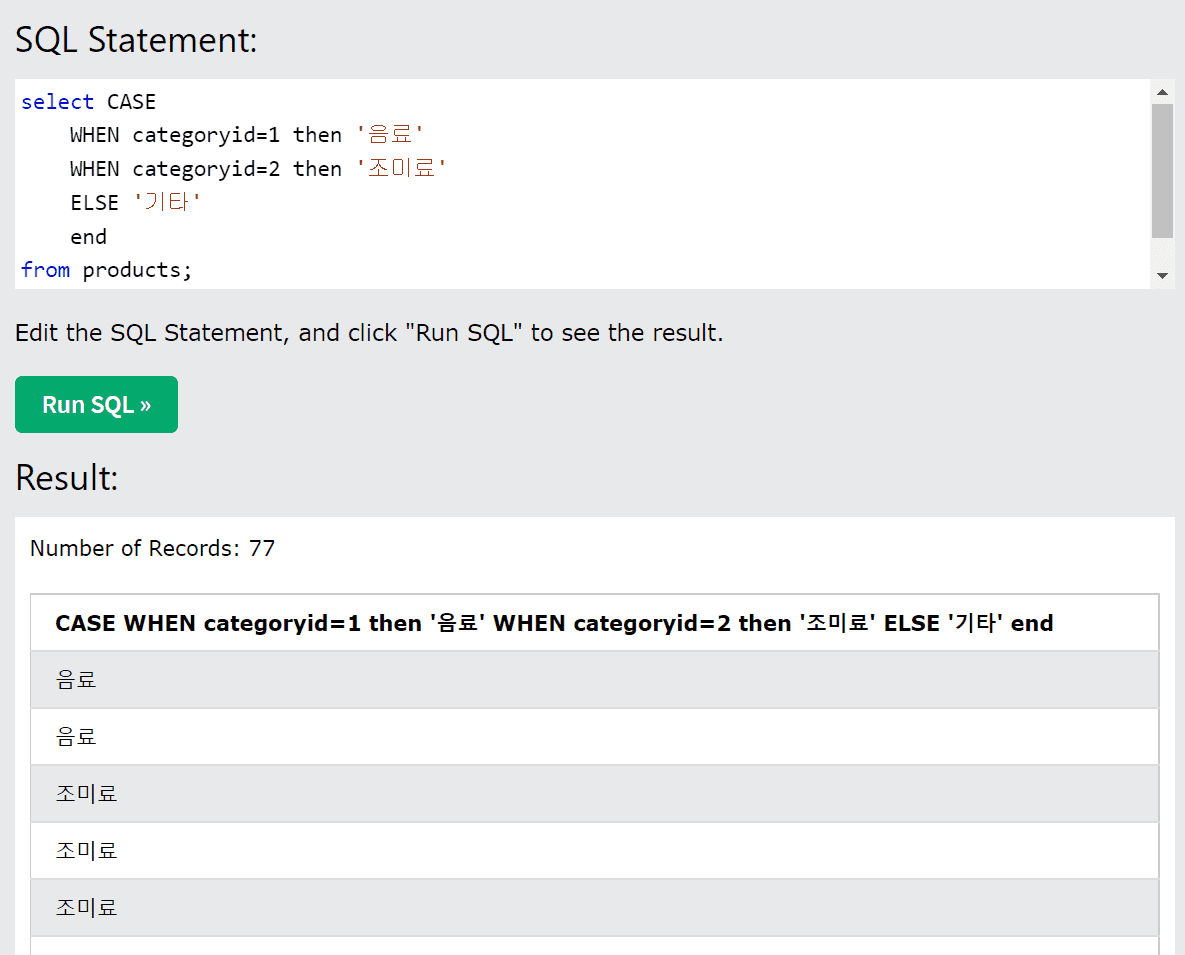The image size is (1185, 955).
Task: Click the SQL editor's scroll up arrow
Action: coord(1162,91)
